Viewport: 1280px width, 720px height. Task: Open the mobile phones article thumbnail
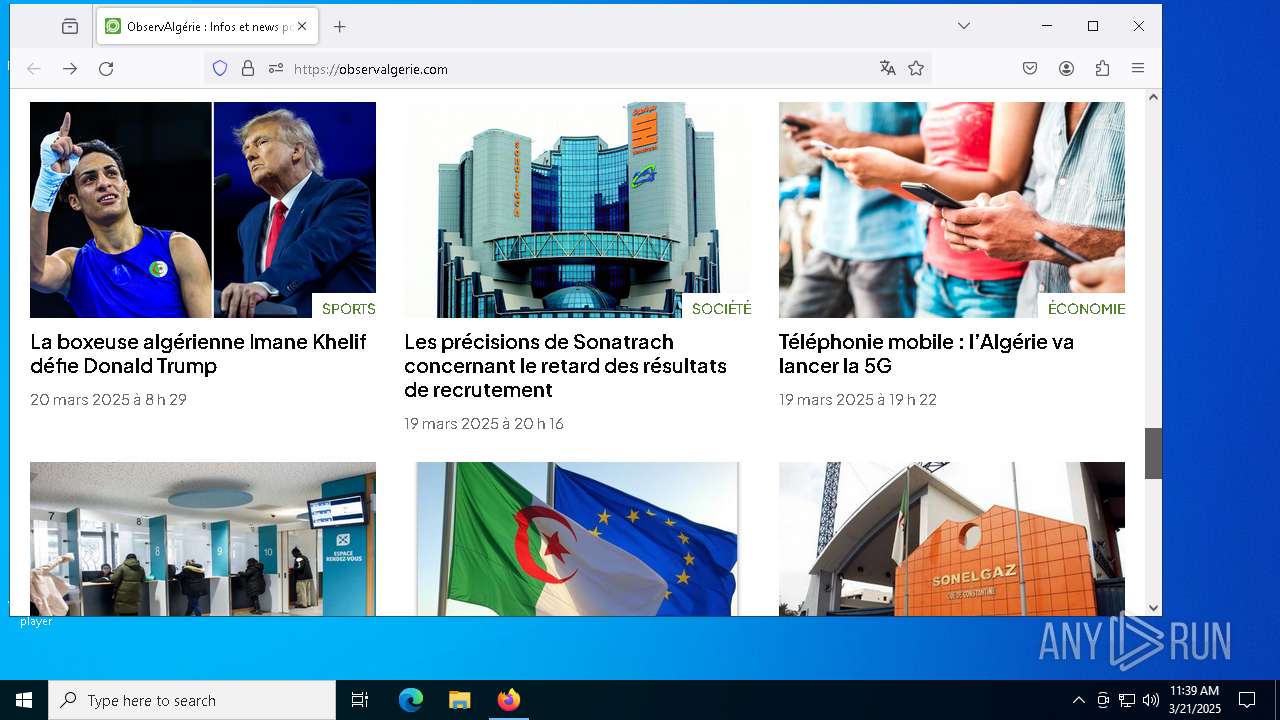[952, 210]
